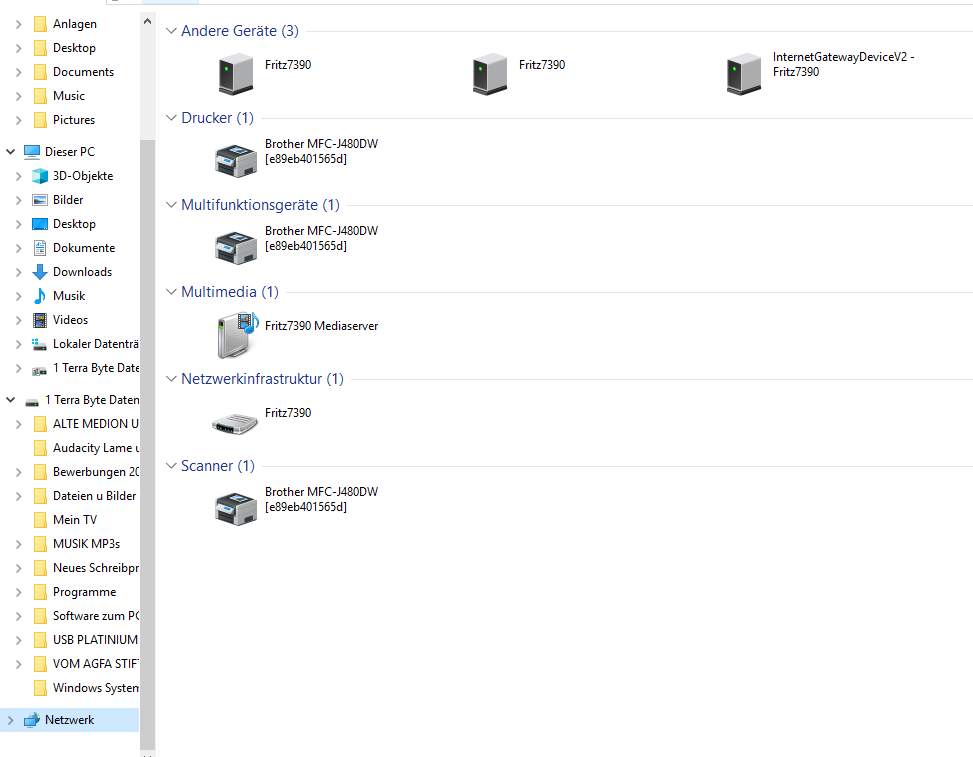Select Dateien u Bilder folder
The image size is (973, 757).
[94, 496]
